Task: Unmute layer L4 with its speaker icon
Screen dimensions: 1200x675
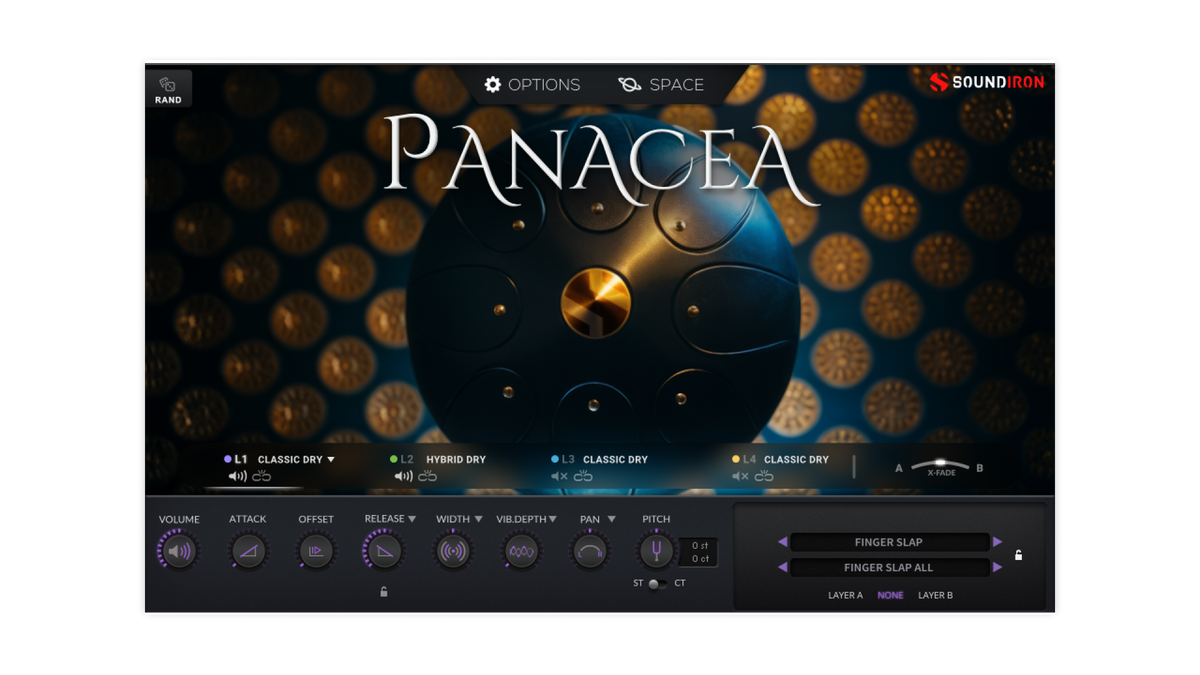Action: pos(741,477)
